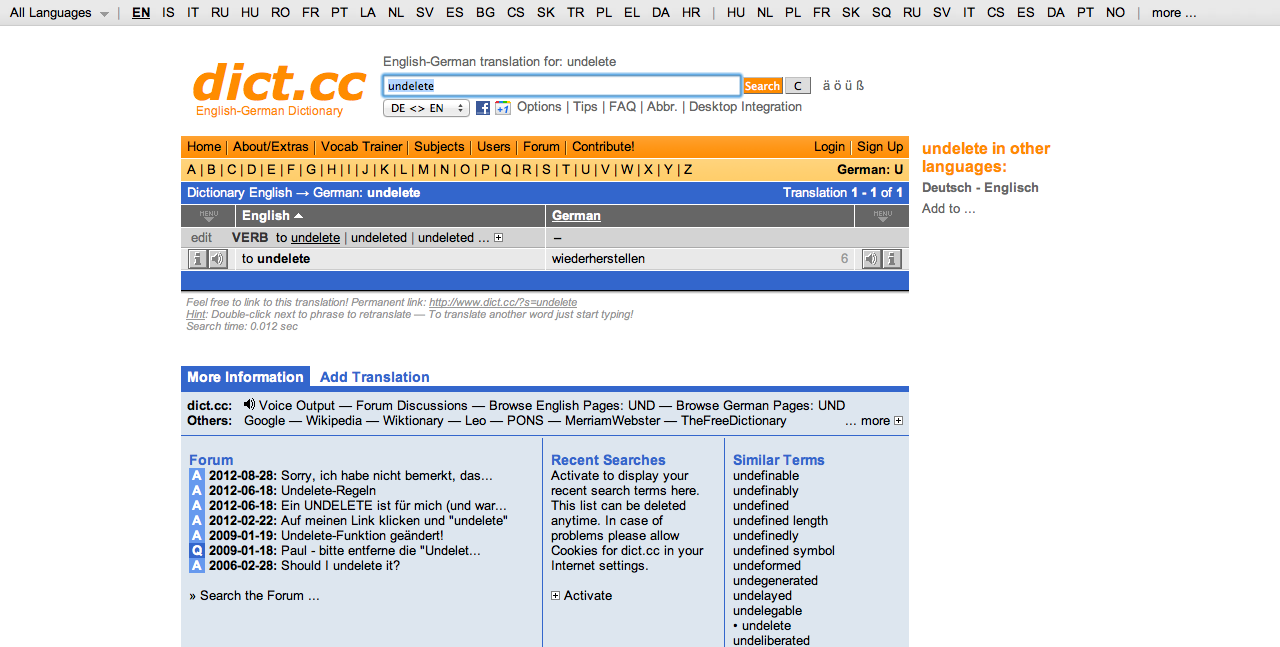
Task: Play English audio for 'to undelete'
Action: pyautogui.click(x=218, y=259)
